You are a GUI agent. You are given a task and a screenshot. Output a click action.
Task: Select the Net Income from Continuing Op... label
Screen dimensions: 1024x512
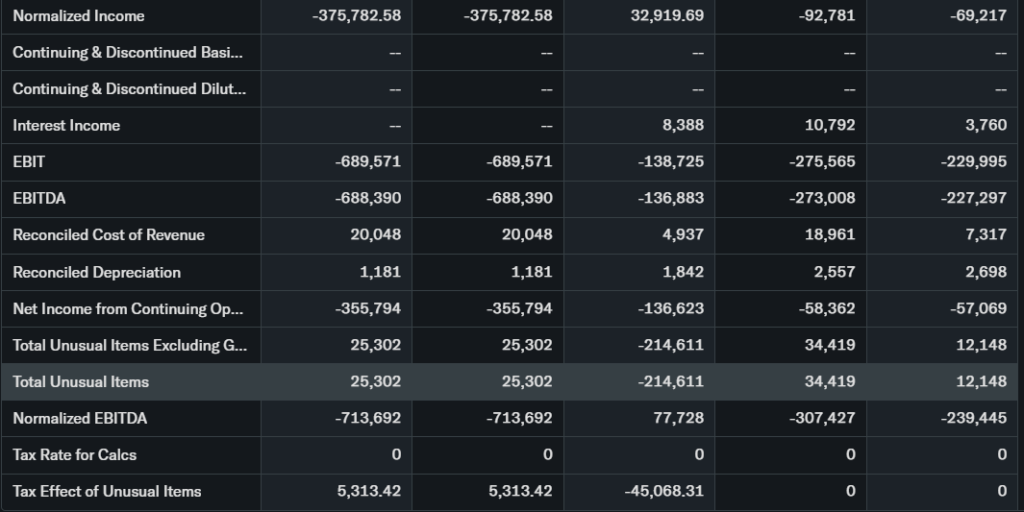click(128, 308)
